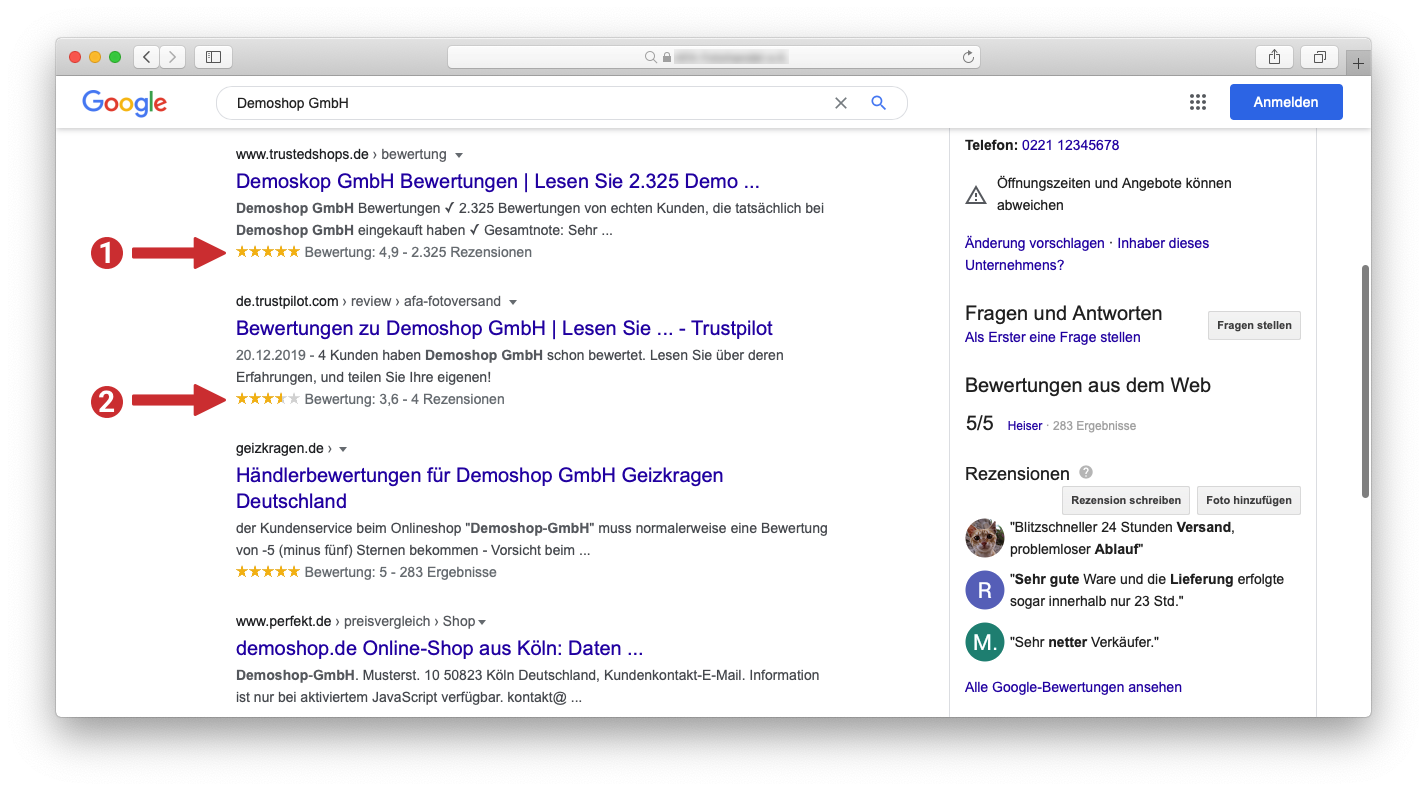Open the Google apps grid
Screen dimensions: 1427x791
tap(1197, 102)
